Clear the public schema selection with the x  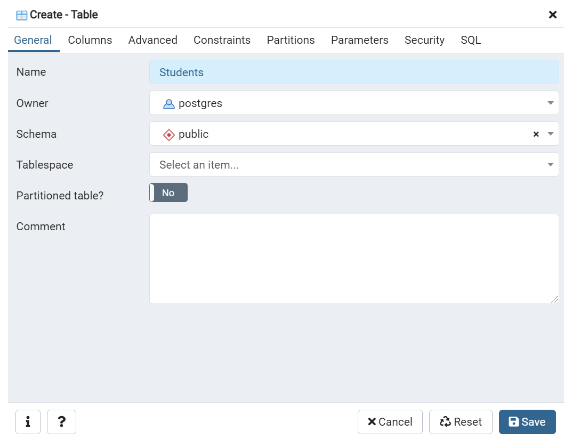536,134
